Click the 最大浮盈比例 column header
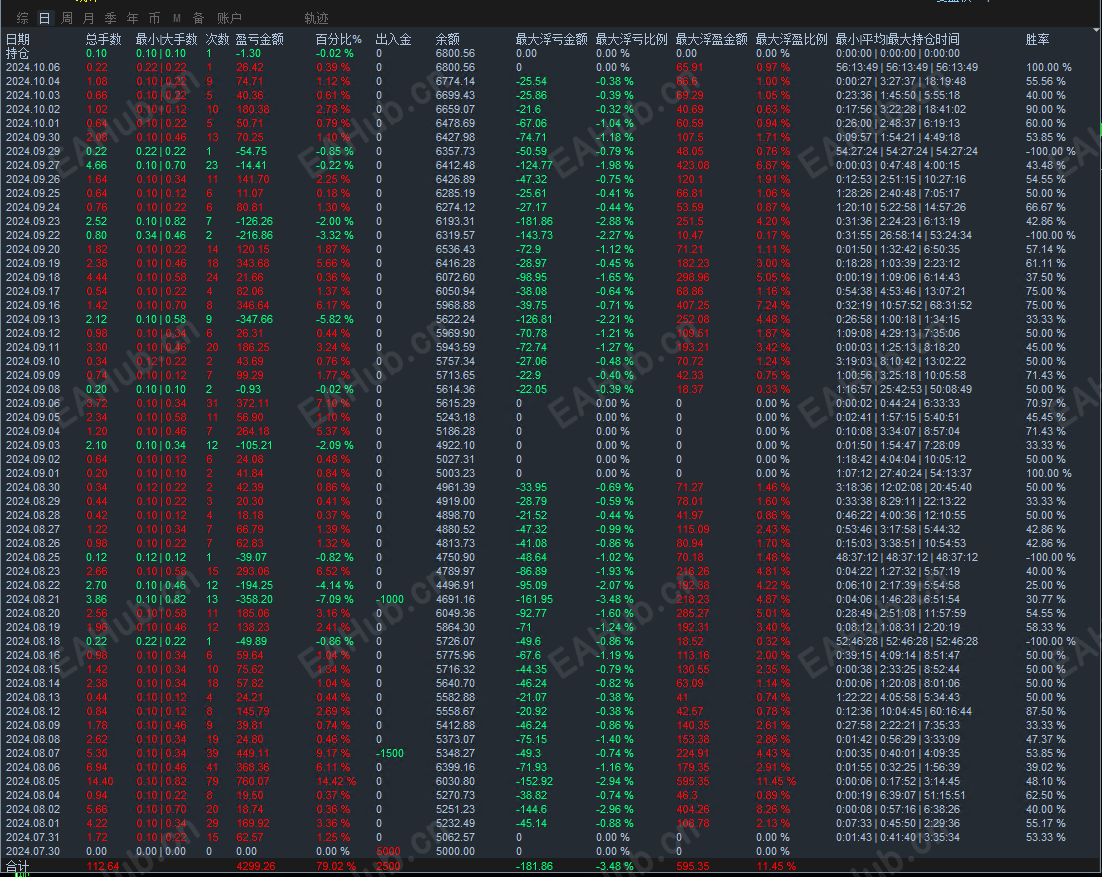This screenshot has height=877, width=1102. click(x=792, y=39)
